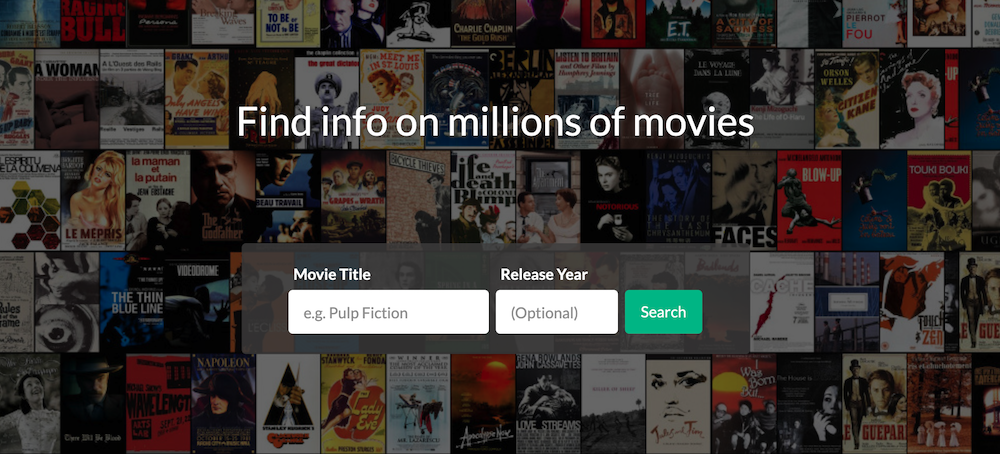This screenshot has width=1000, height=454.
Task: Select the Citizen Kane poster
Action: tap(846, 99)
